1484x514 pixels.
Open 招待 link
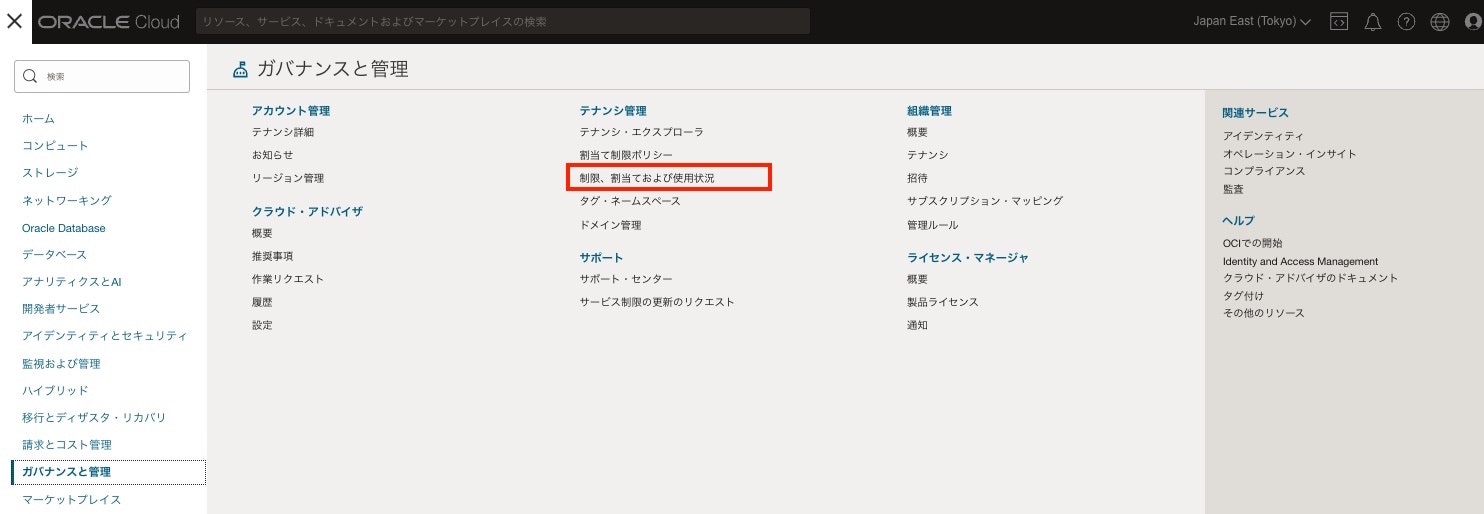917,178
